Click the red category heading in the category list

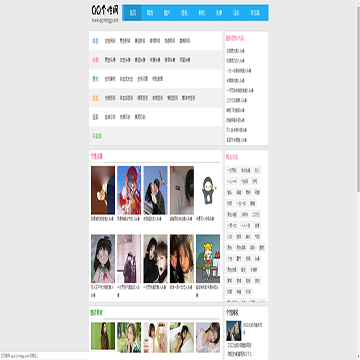(95, 60)
